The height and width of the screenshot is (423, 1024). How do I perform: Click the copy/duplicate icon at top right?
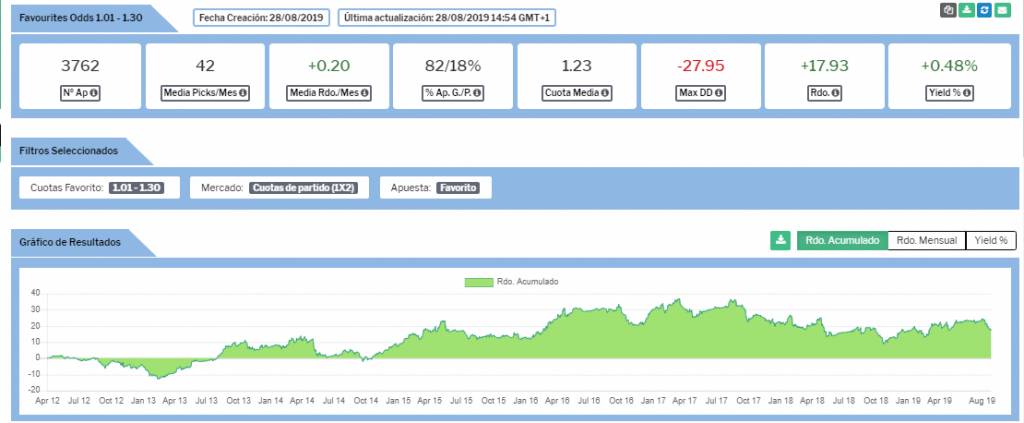[x=947, y=10]
